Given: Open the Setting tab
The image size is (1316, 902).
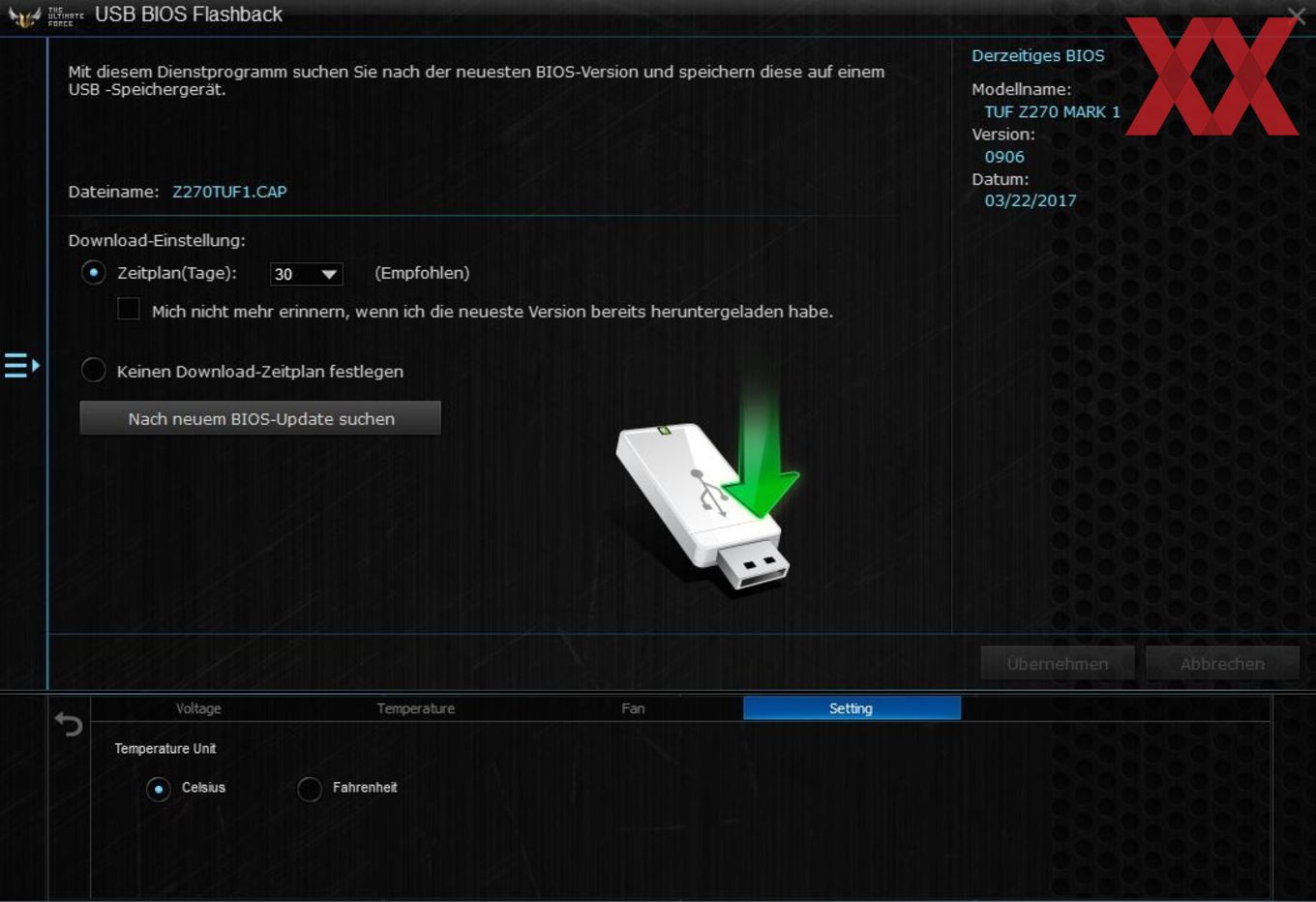Looking at the screenshot, I should [x=852, y=708].
